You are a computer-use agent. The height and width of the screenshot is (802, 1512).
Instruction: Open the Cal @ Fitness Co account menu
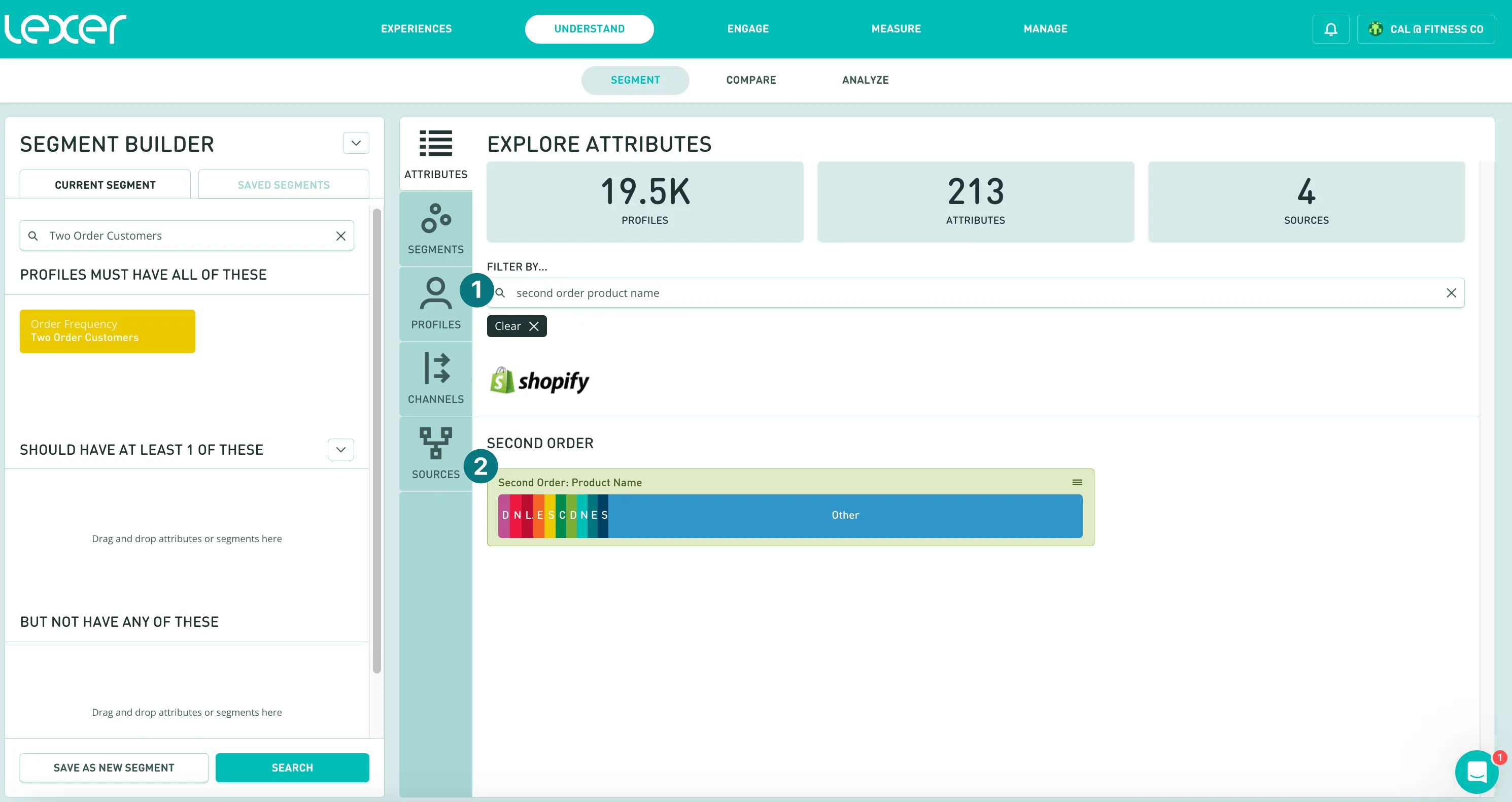click(x=1426, y=29)
